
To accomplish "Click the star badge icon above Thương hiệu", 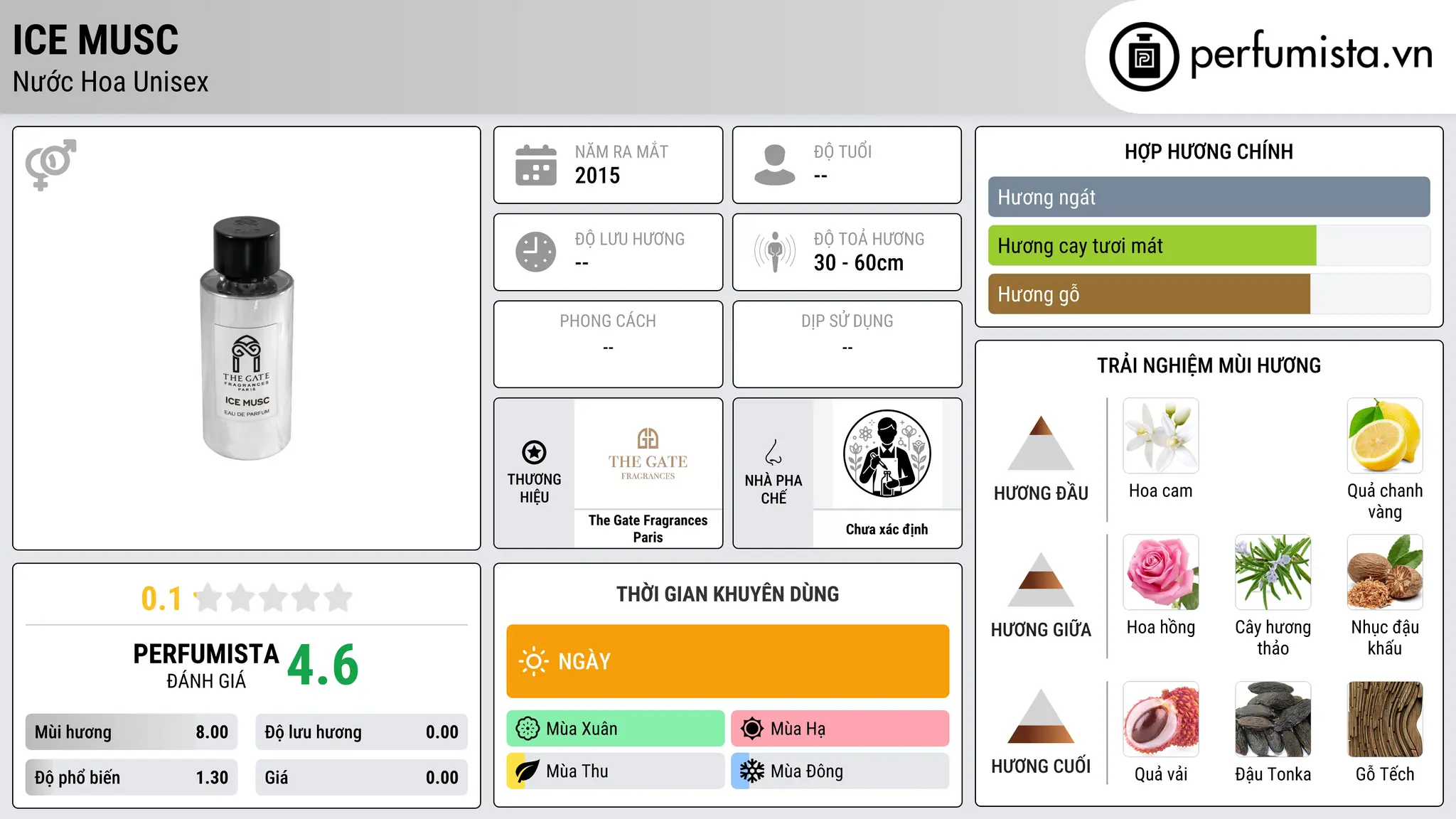I will (534, 451).
